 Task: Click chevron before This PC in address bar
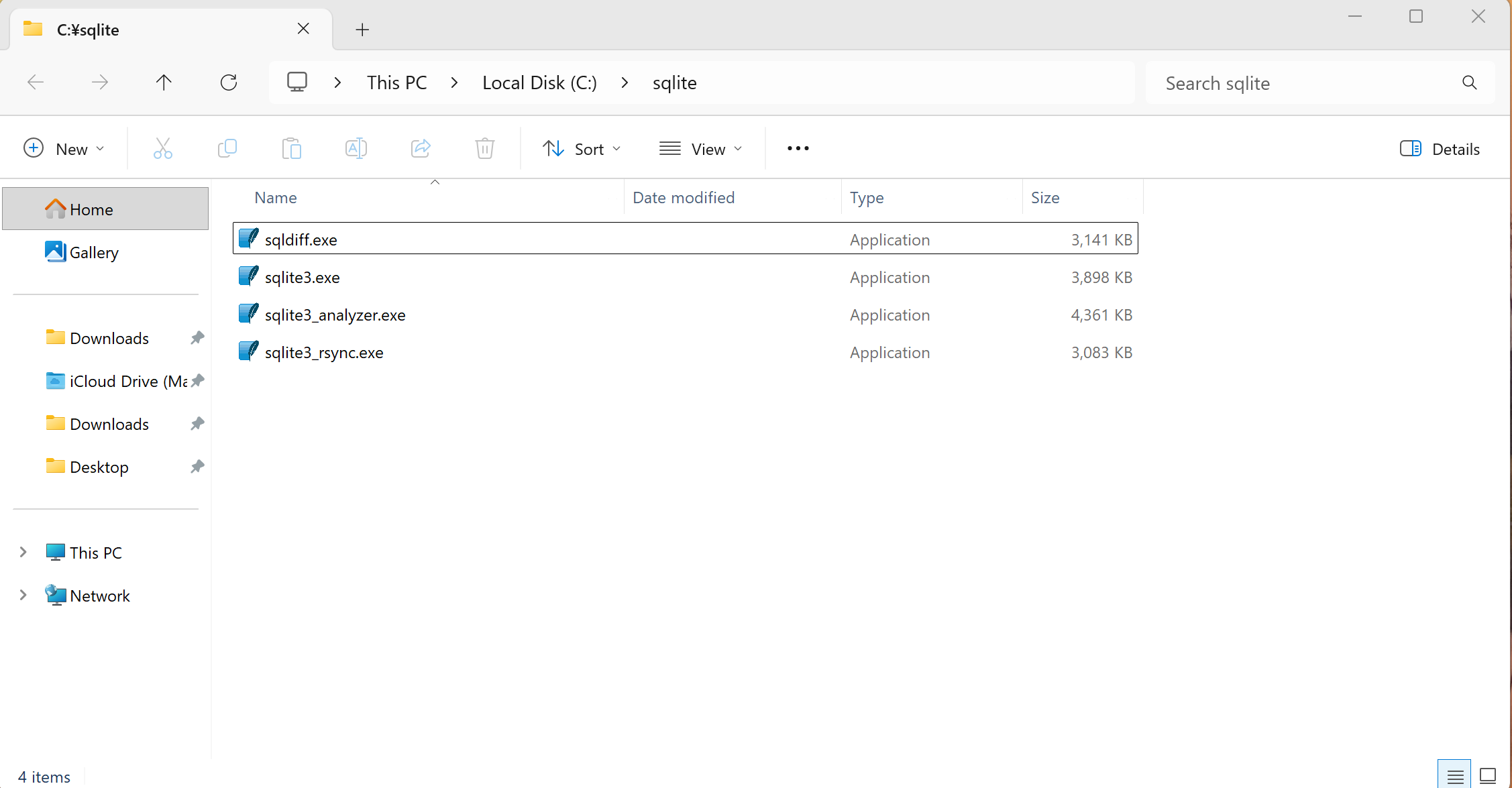click(337, 82)
